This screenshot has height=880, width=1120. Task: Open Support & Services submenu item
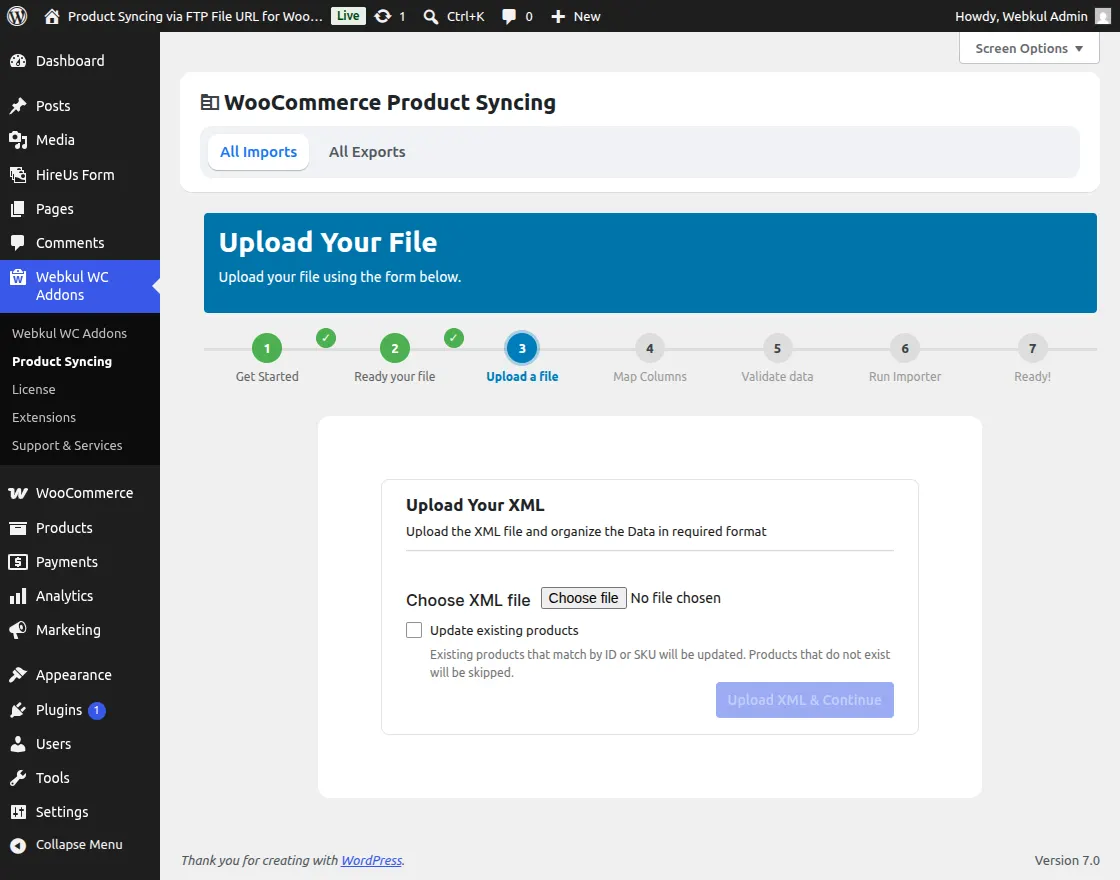point(67,445)
